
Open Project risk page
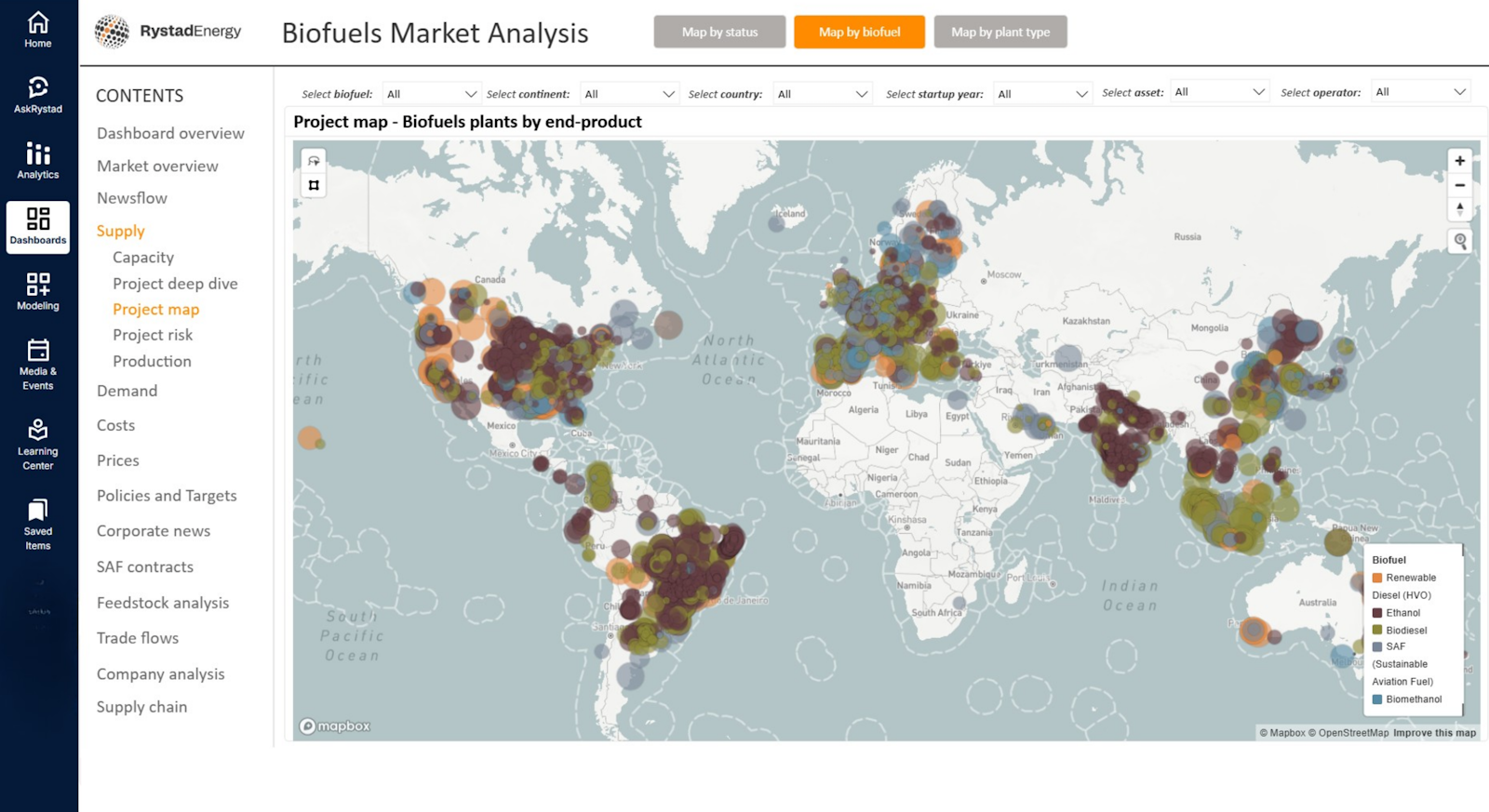tap(153, 335)
